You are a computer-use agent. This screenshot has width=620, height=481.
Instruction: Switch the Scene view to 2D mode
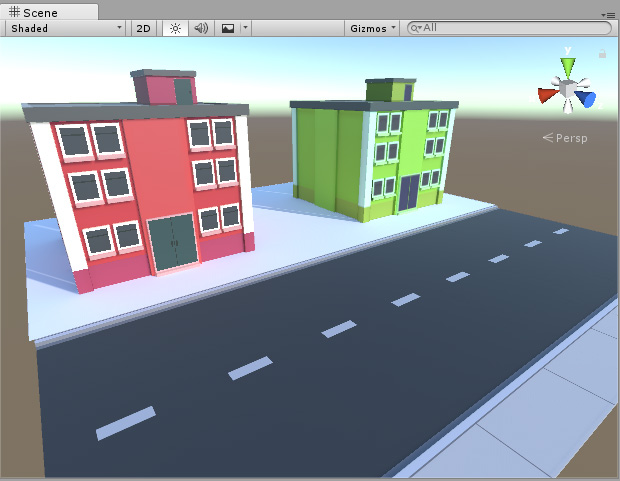click(x=143, y=28)
